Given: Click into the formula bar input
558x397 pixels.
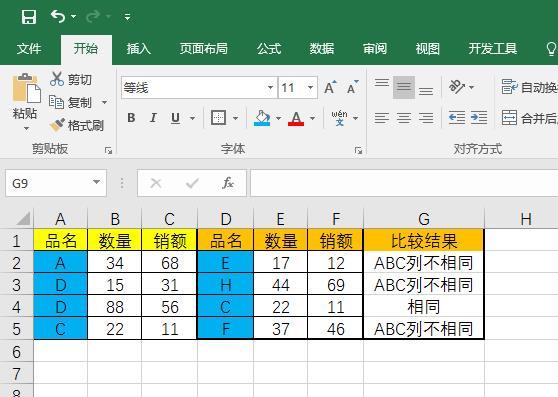Looking at the screenshot, I should coord(404,183).
